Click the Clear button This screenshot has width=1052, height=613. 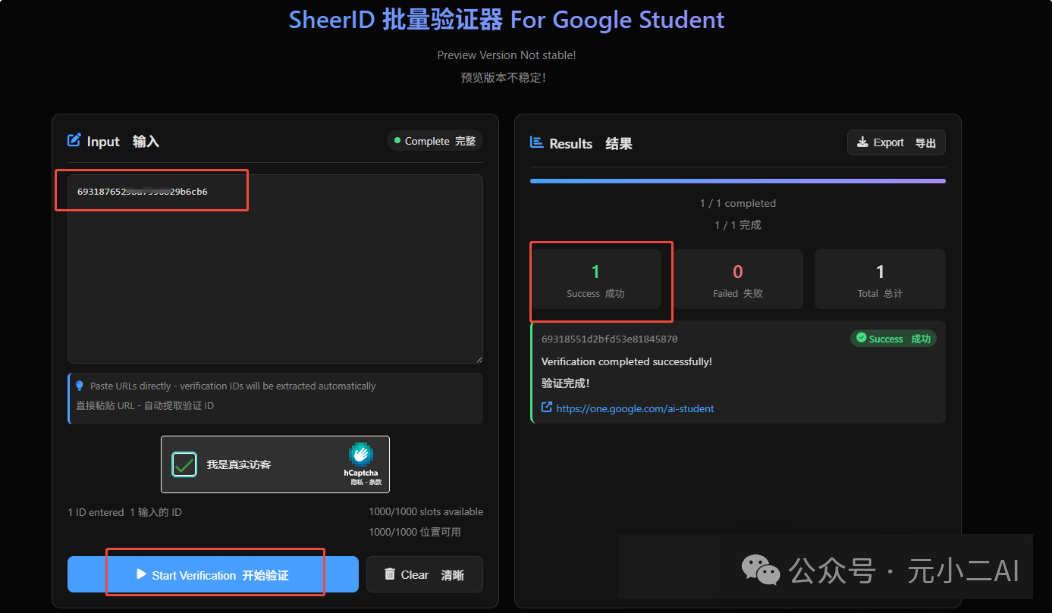(x=424, y=574)
